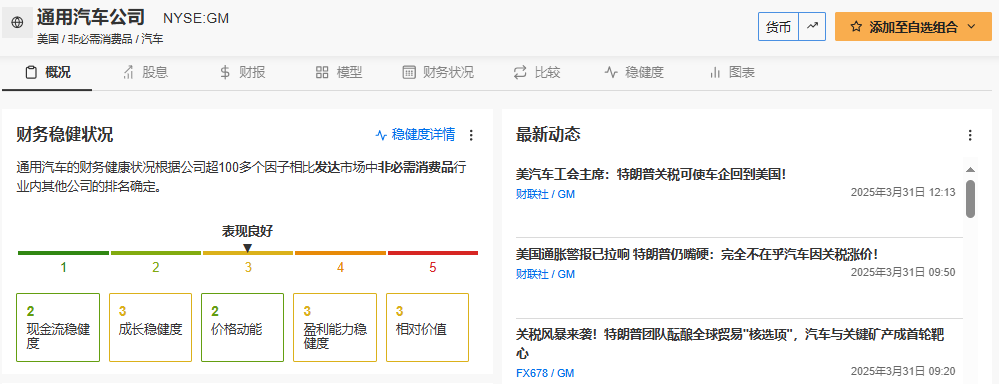999x384 pixels.
Task: Click yellow segment 3 under 表现良好 marker
Action: (248, 253)
